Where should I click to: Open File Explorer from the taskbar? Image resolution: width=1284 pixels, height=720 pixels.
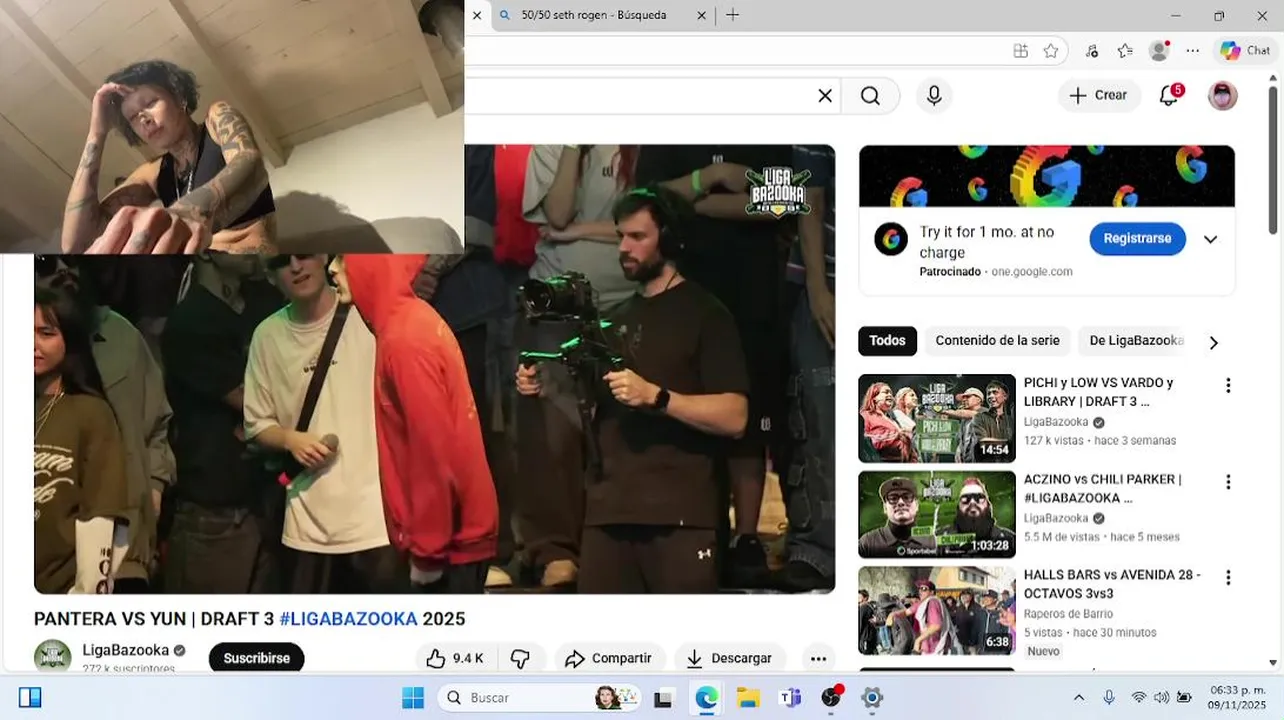point(748,698)
